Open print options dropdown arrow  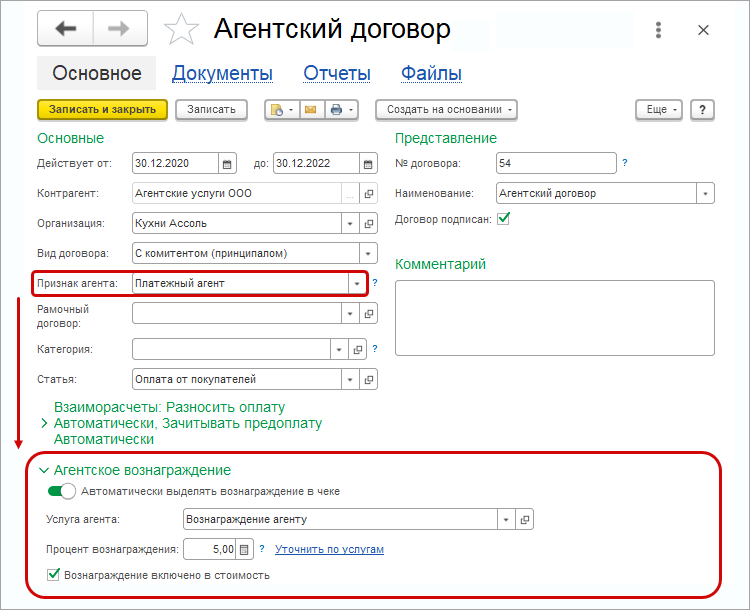351,110
